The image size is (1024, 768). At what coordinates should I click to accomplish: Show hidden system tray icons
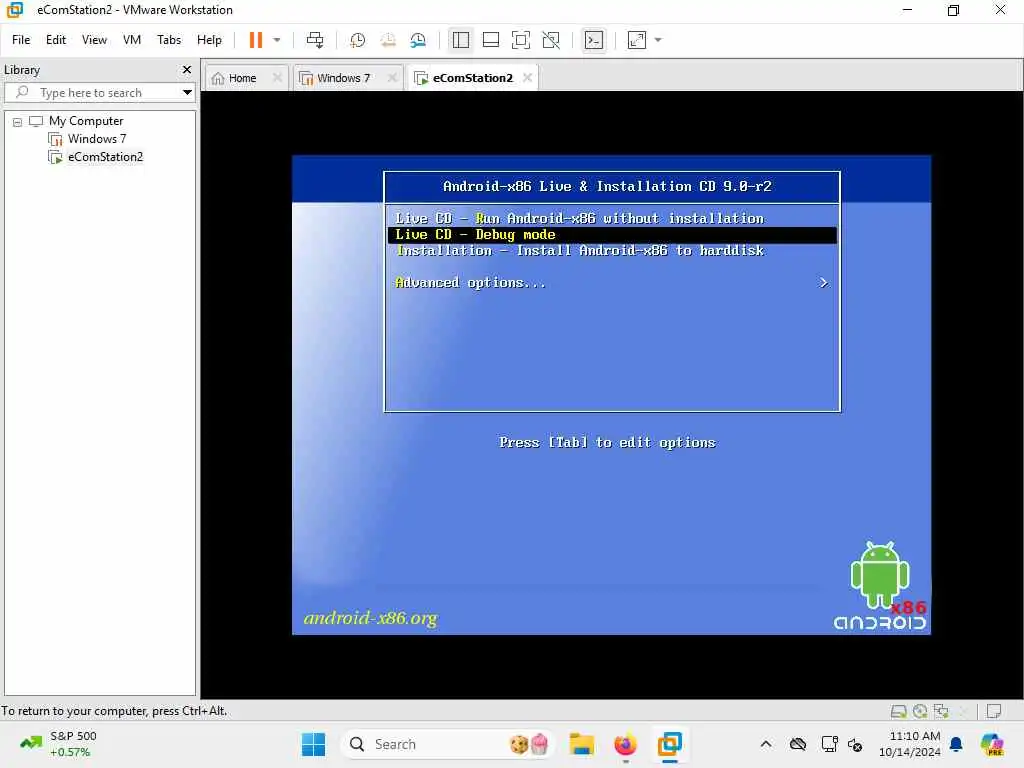pos(766,744)
